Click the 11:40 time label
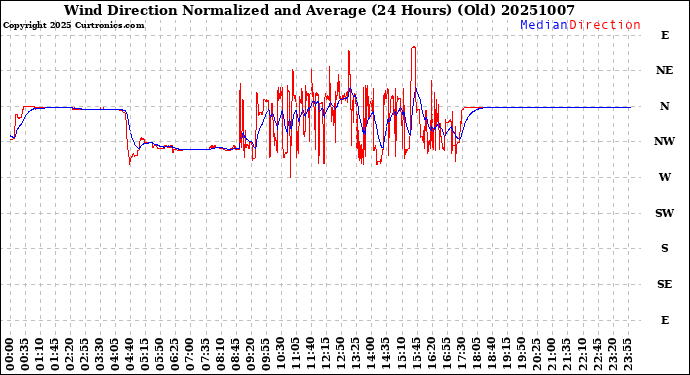The height and width of the screenshot is (375, 690). tap(311, 354)
